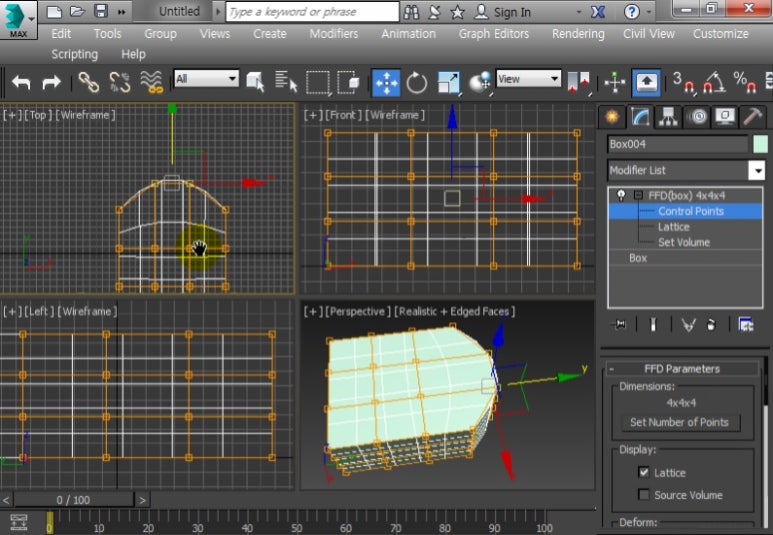Toggle Keyboard Shortcut Override

[x=646, y=82]
